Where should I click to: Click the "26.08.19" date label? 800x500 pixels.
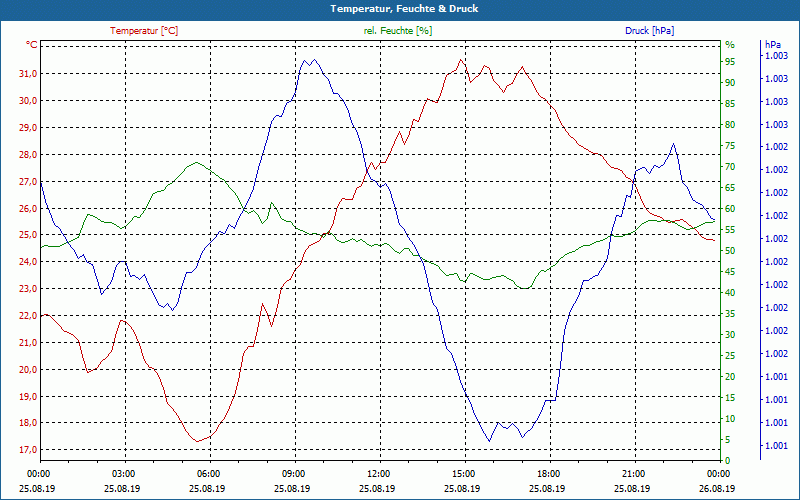(717, 488)
